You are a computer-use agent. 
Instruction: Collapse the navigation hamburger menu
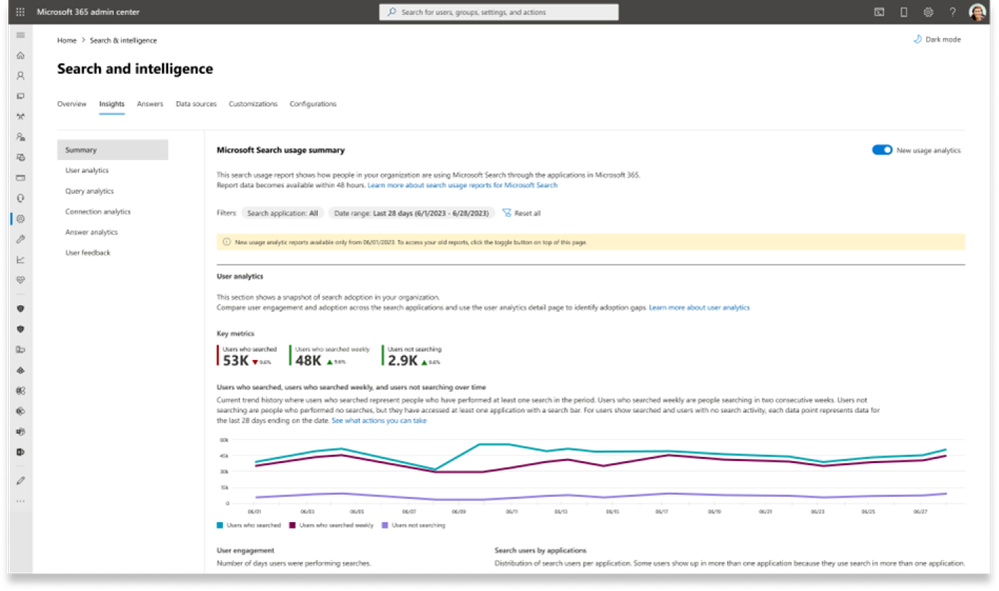pyautogui.click(x=20, y=35)
